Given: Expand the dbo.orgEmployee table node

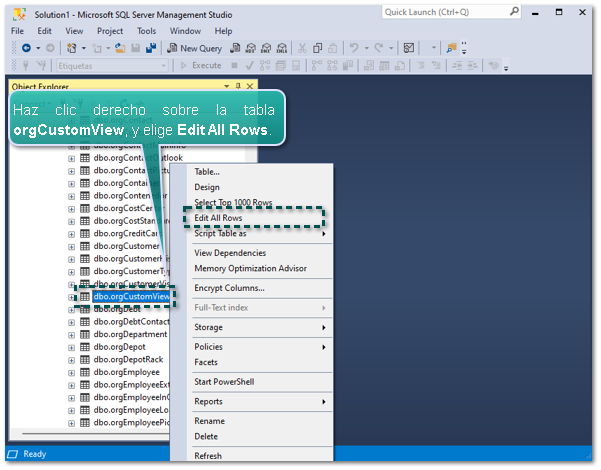Looking at the screenshot, I should [x=71, y=372].
